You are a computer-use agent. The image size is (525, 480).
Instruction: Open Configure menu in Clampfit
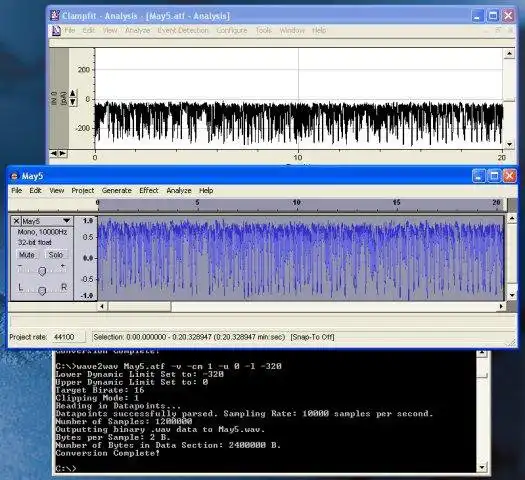pyautogui.click(x=232, y=30)
